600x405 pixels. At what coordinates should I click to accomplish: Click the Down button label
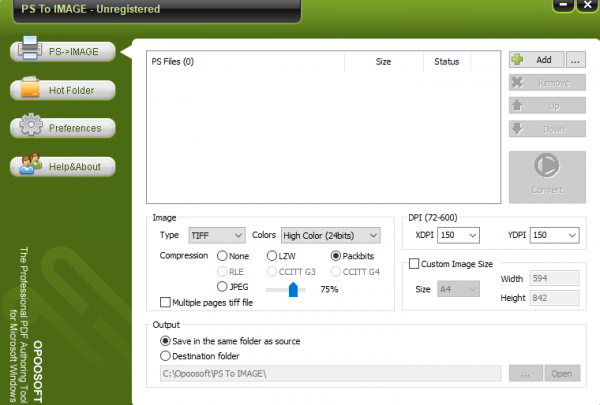554,129
